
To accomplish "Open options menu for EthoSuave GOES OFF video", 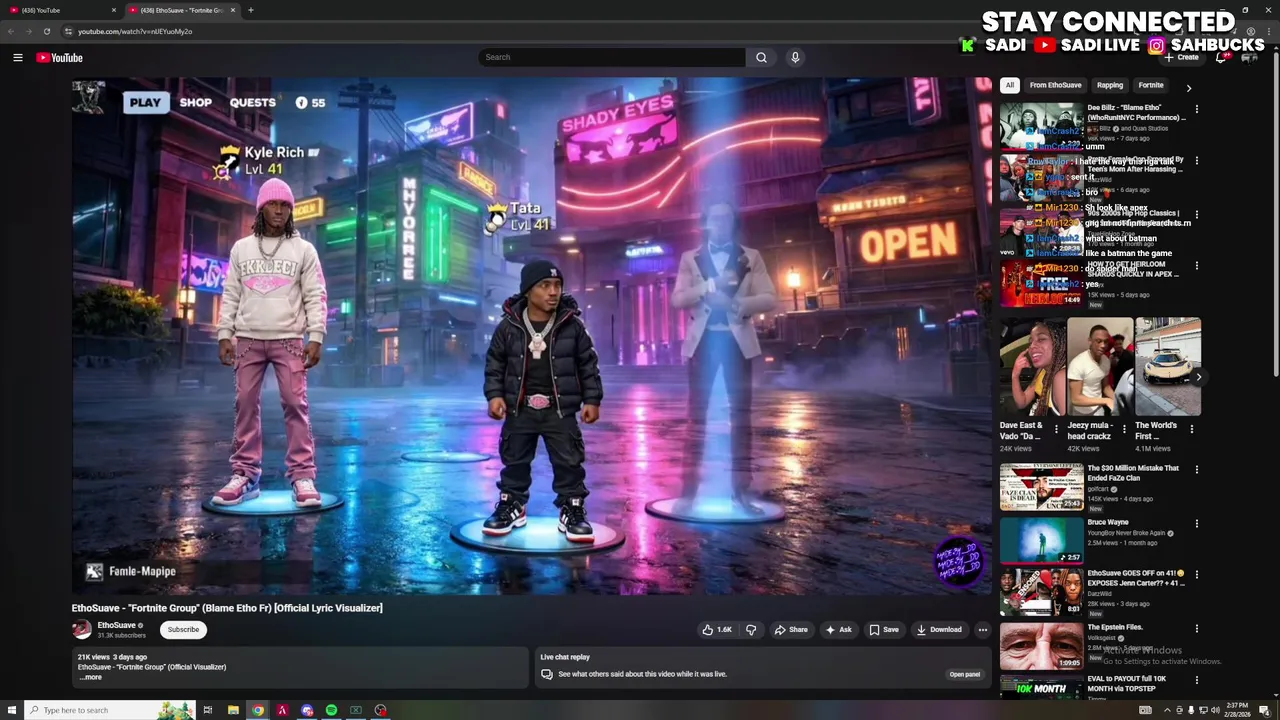I will click(x=1197, y=575).
